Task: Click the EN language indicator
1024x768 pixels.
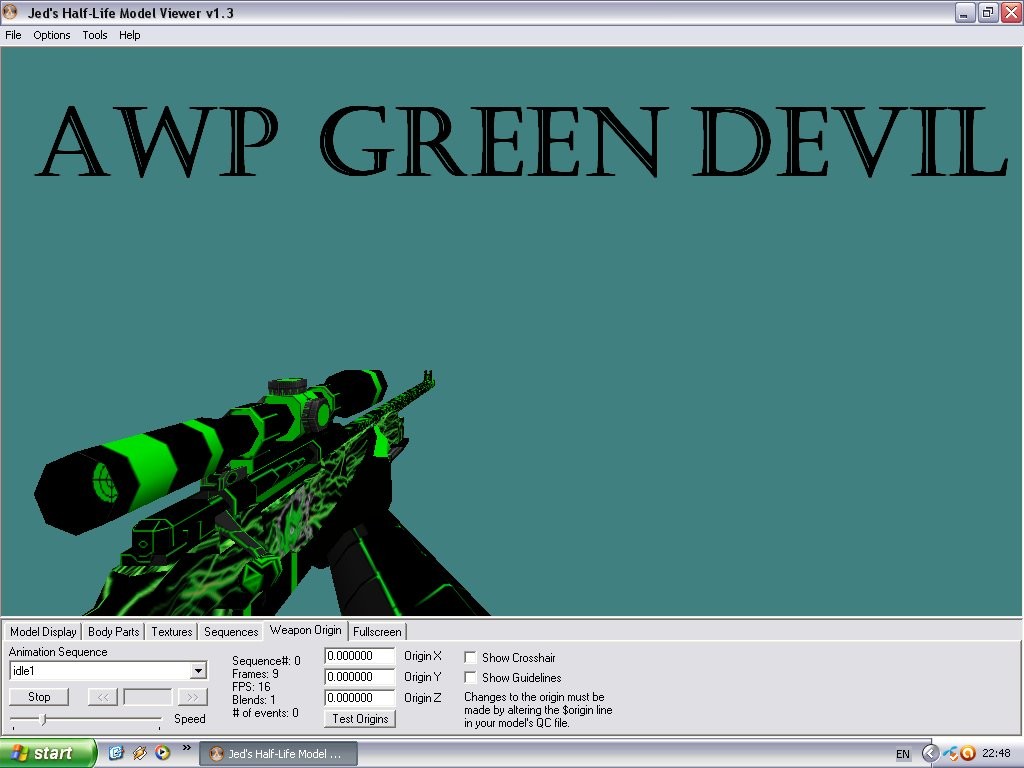Action: click(x=903, y=754)
